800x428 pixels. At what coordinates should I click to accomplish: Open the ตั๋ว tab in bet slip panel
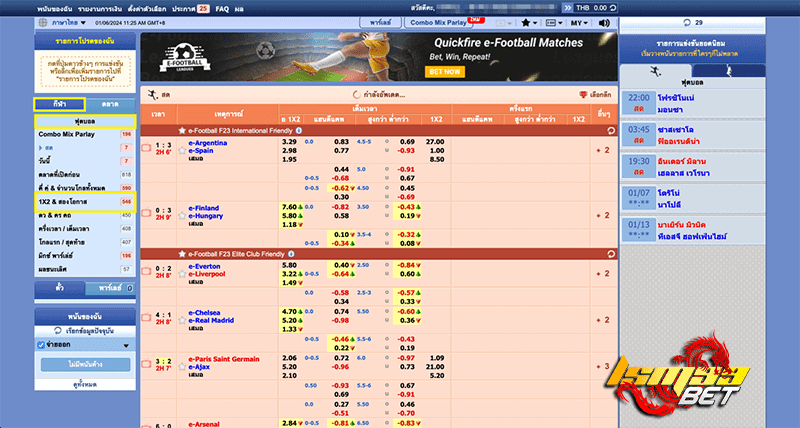click(60, 288)
